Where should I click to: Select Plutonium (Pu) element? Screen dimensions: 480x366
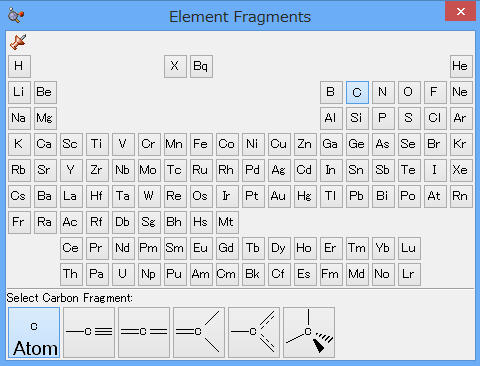pyautogui.click(x=175, y=274)
